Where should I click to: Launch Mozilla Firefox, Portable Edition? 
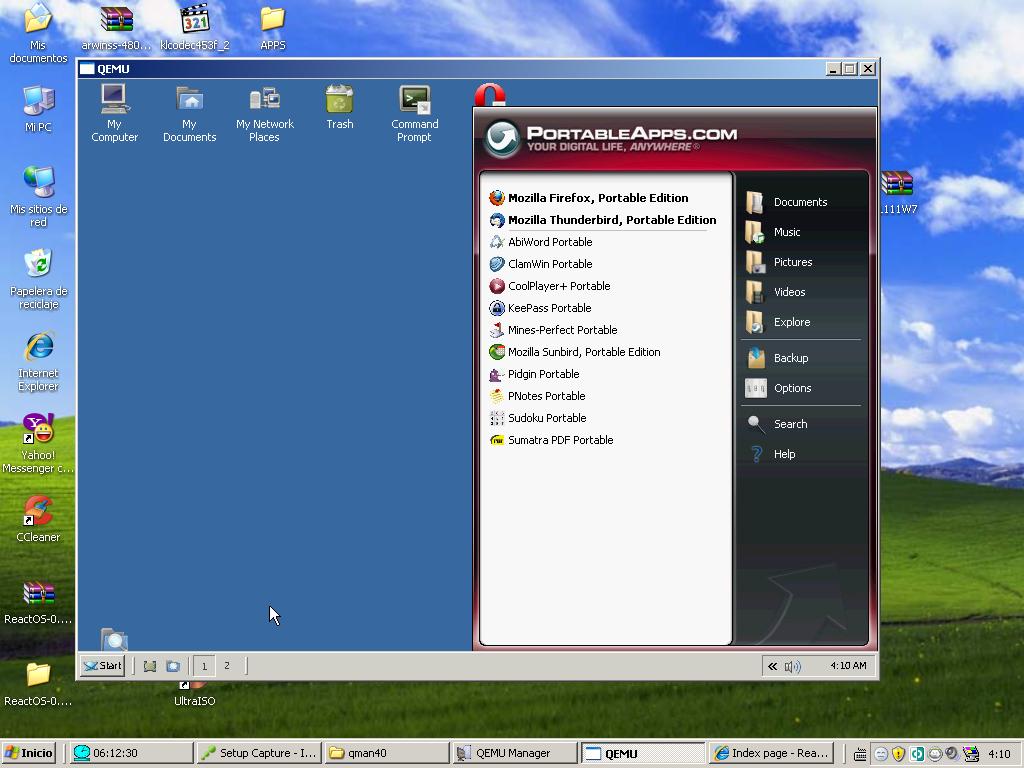coord(597,198)
